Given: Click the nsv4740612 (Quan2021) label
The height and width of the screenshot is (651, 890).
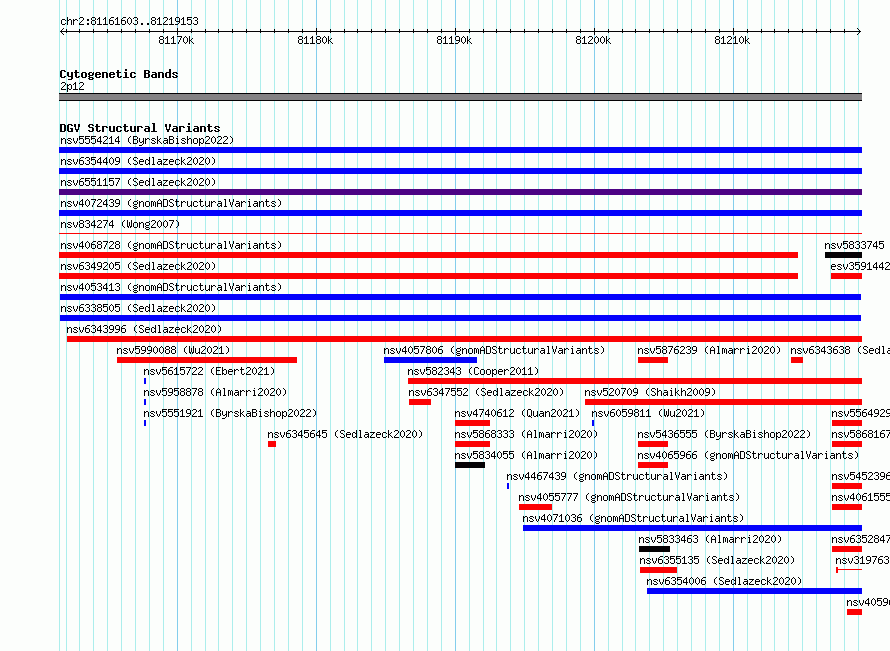Looking at the screenshot, I should 517,413.
